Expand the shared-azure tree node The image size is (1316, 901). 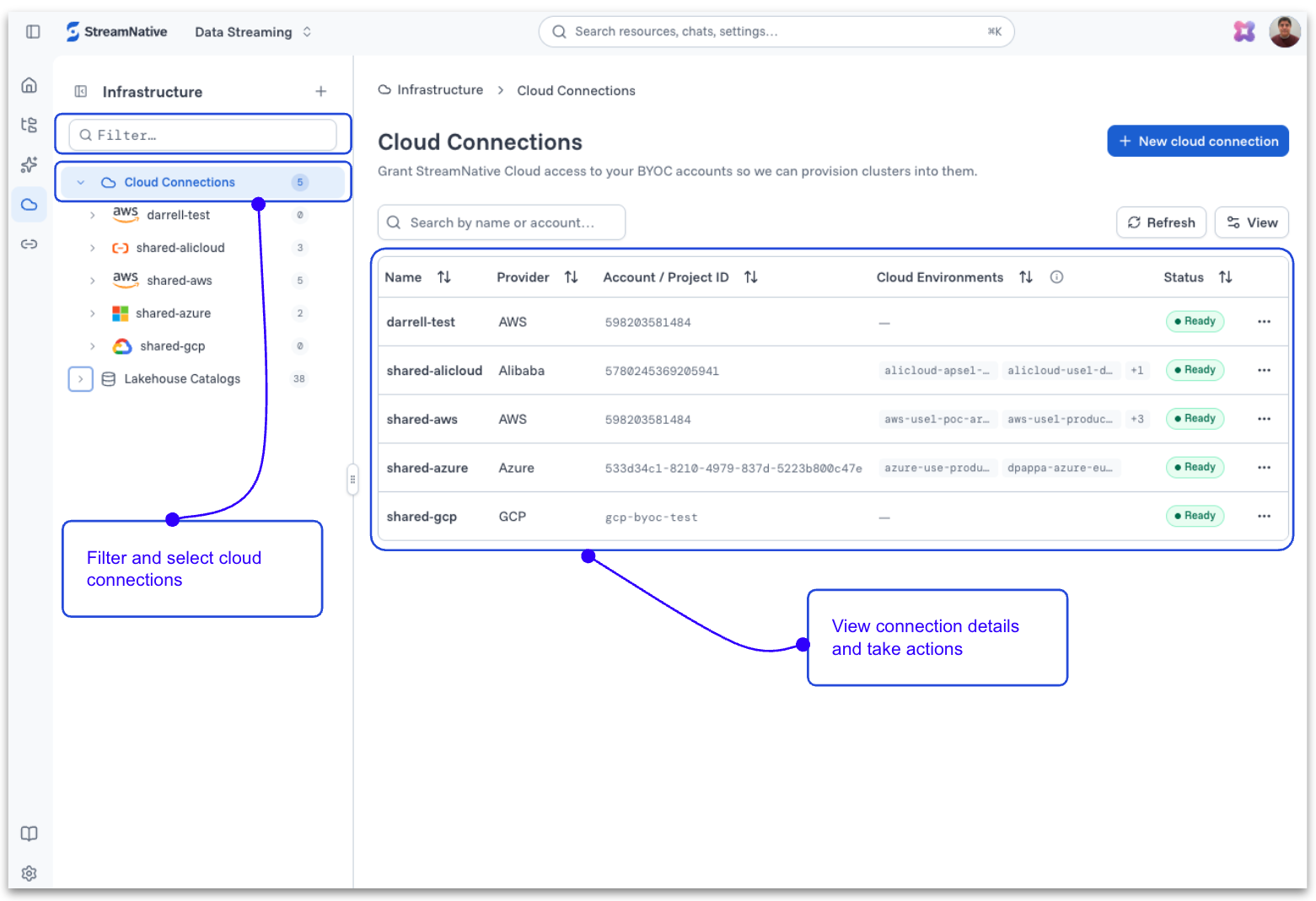coord(93,314)
